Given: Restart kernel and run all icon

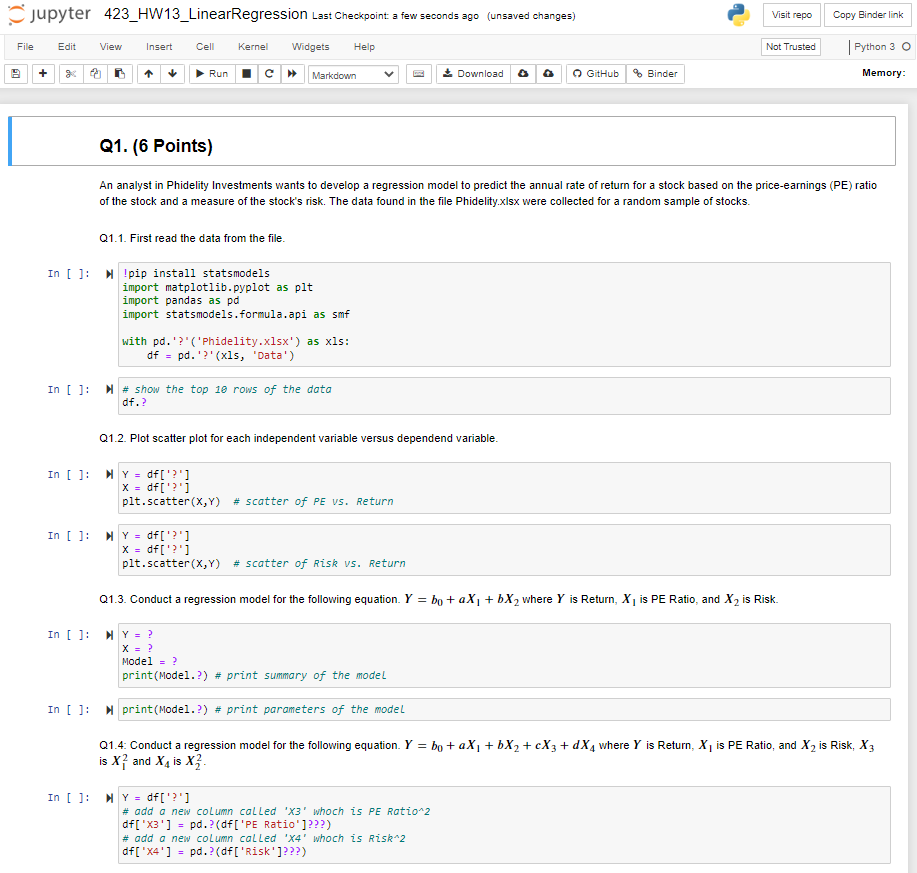Looking at the screenshot, I should (x=292, y=74).
